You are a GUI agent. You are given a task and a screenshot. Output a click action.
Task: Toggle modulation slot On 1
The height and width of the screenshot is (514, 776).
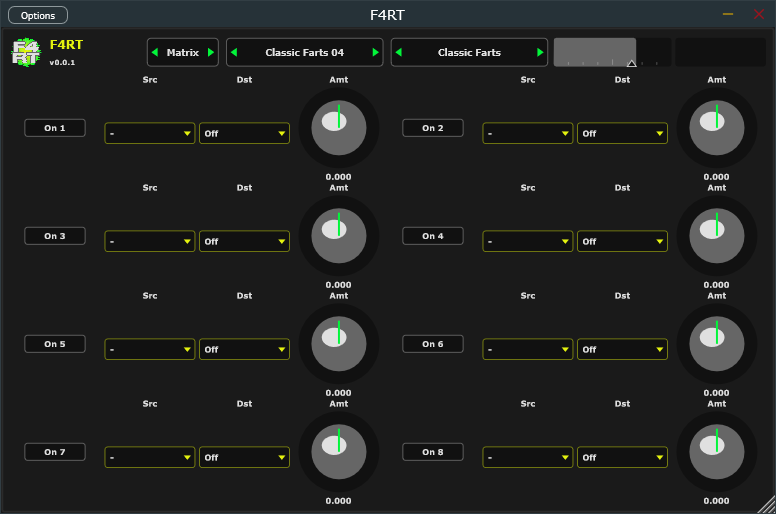(x=55, y=128)
